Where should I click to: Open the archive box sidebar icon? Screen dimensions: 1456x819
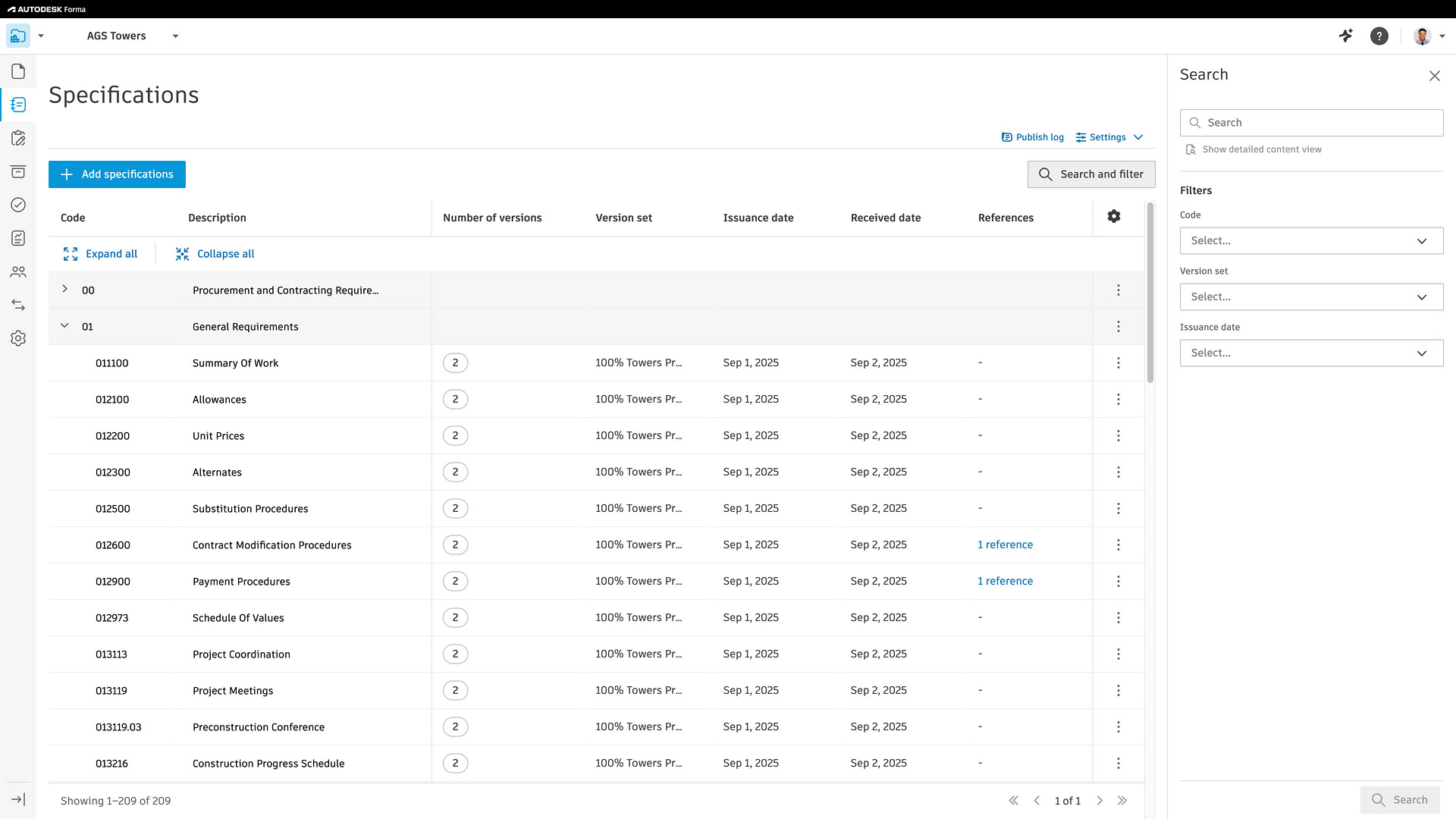tap(18, 171)
